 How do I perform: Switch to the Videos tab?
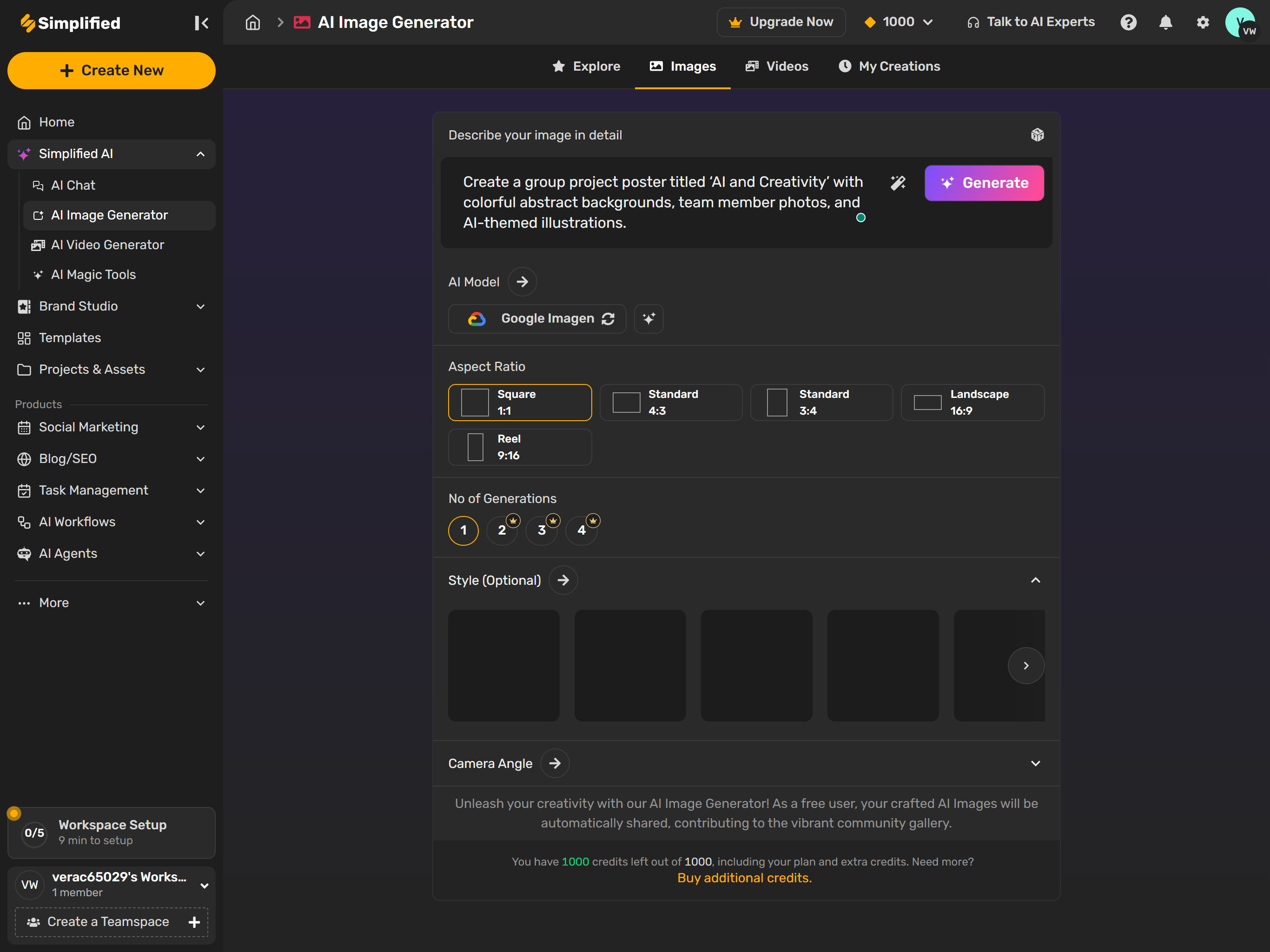click(777, 66)
